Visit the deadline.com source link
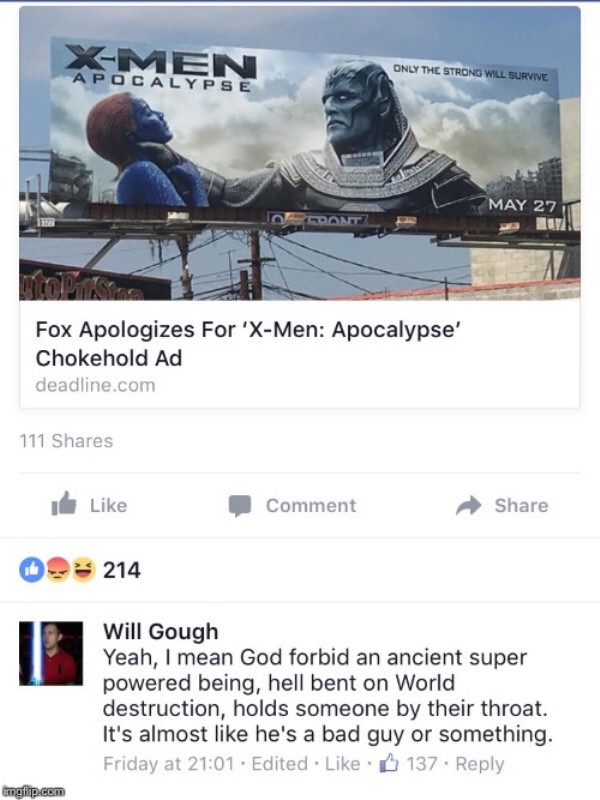600x800 pixels. (95, 385)
